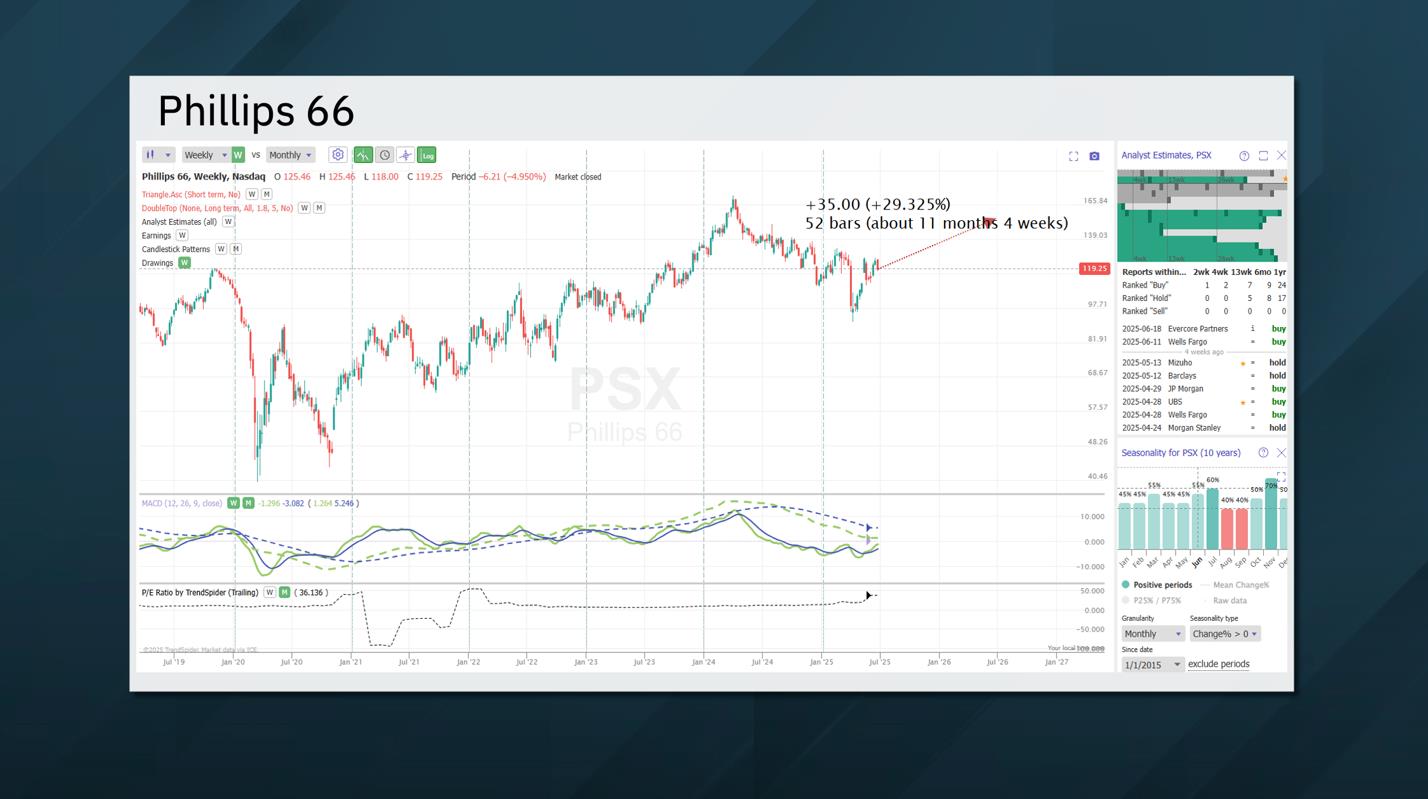Toggle green W badge for MACD

click(x=233, y=503)
